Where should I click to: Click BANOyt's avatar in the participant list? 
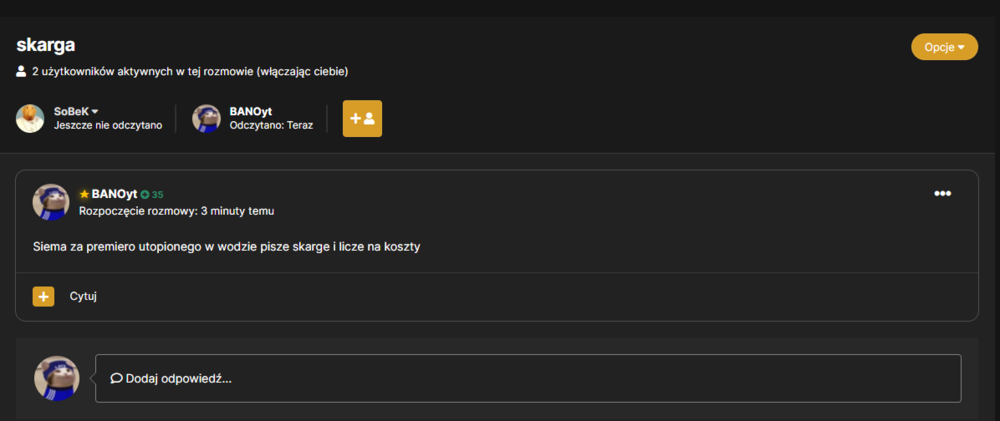(x=206, y=119)
